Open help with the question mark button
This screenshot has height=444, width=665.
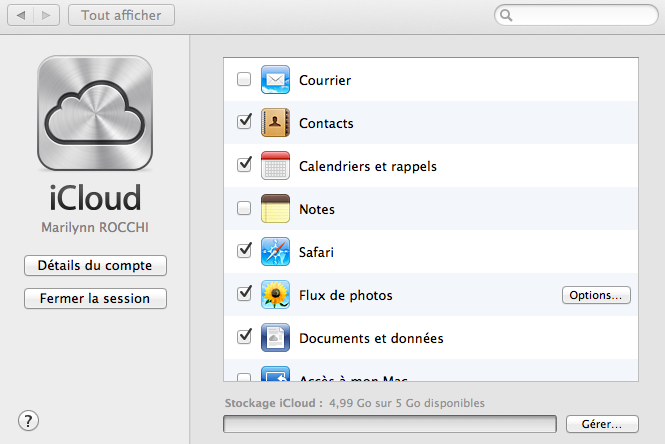click(28, 421)
